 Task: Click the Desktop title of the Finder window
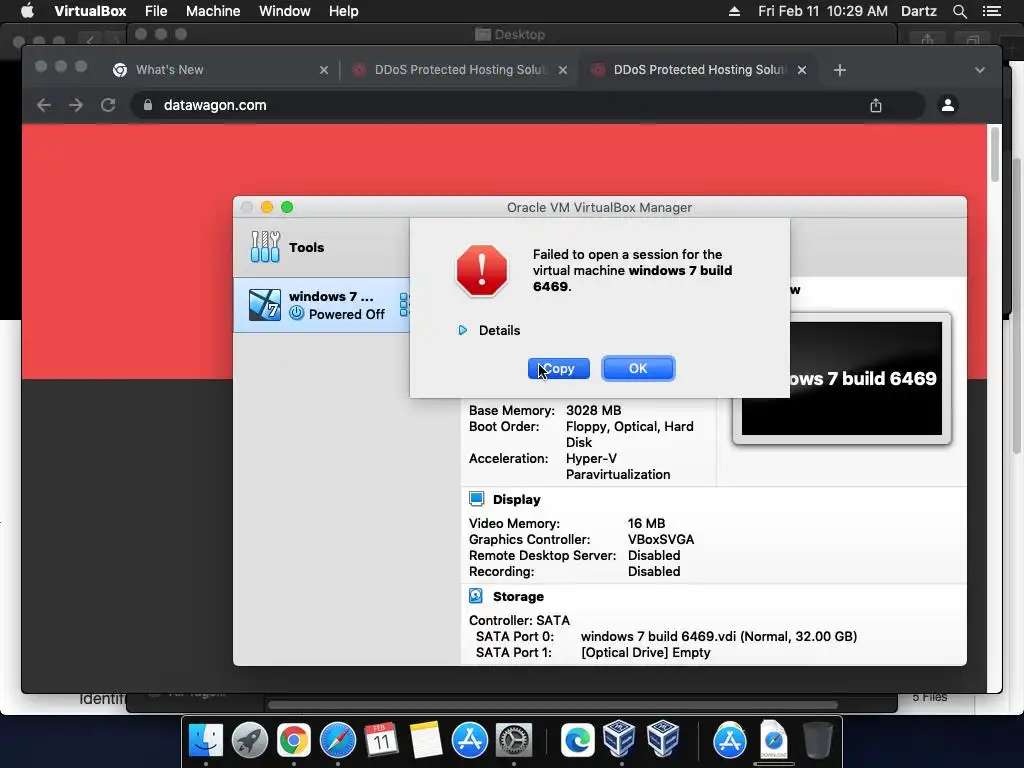pyautogui.click(x=519, y=35)
